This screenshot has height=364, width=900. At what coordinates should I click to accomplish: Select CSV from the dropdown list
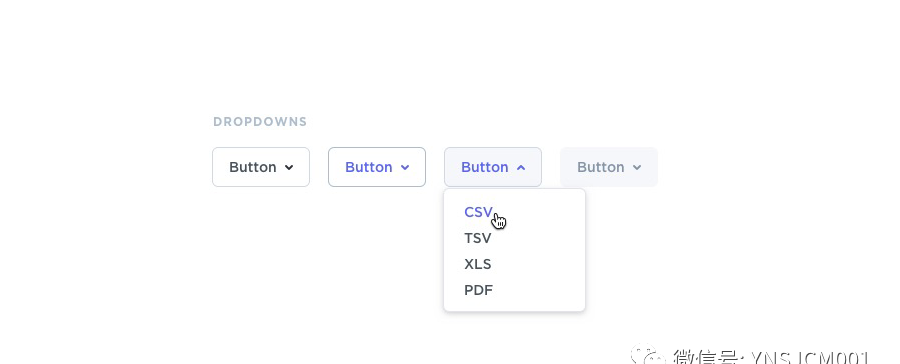tap(478, 212)
